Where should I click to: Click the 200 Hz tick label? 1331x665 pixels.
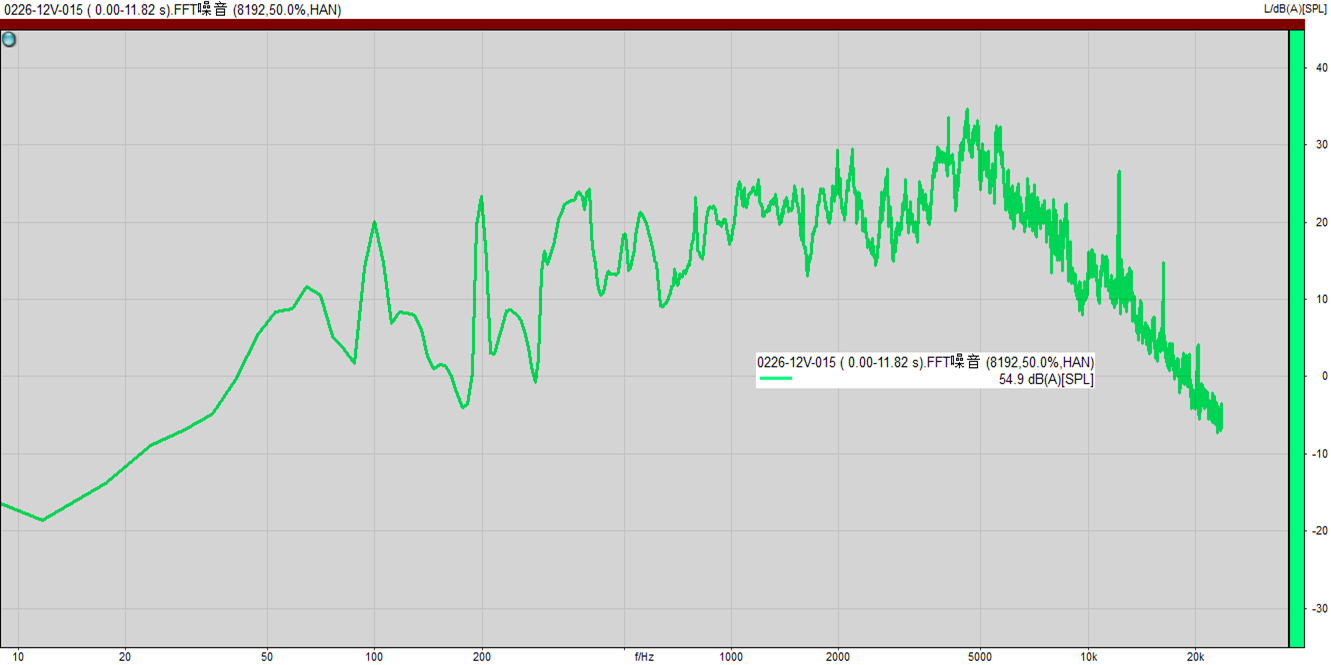pos(482,657)
